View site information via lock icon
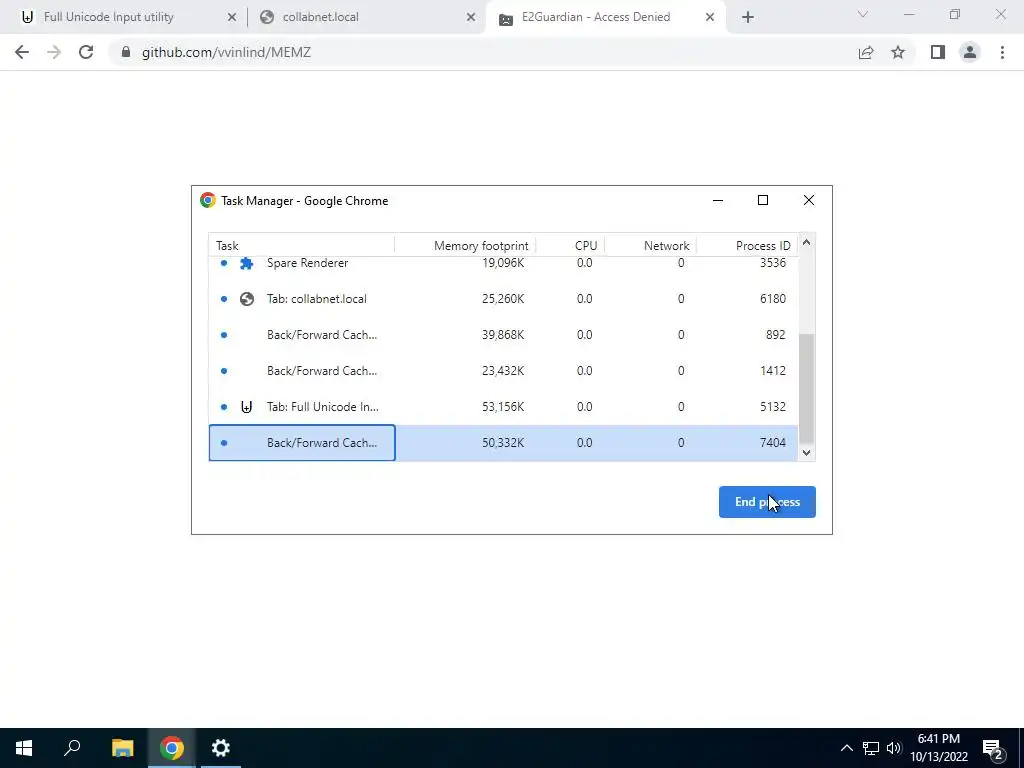The height and width of the screenshot is (768, 1024). (x=126, y=52)
